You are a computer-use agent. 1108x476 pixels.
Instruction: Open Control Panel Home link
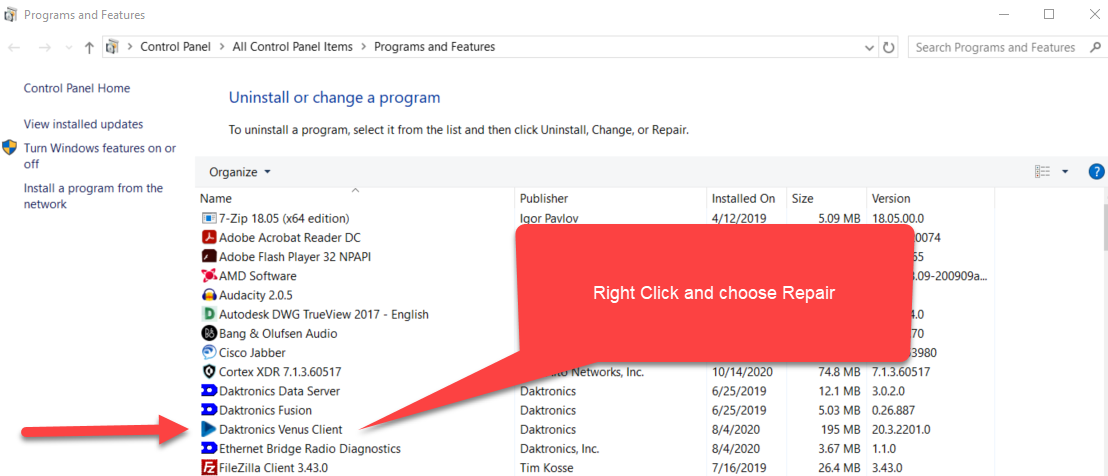pyautogui.click(x=77, y=88)
